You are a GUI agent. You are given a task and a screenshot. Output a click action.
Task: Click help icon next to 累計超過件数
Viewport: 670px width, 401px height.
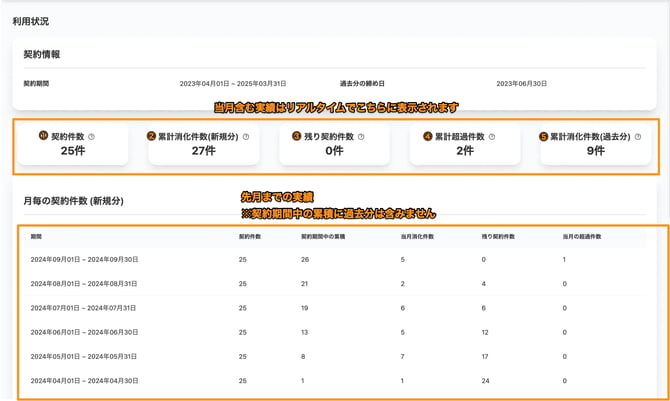tap(493, 137)
